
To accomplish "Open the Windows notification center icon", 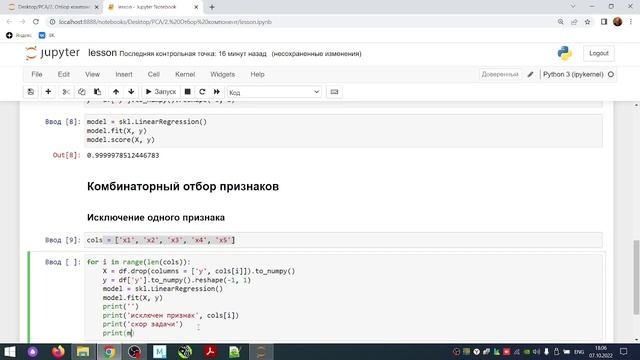I will click(x=623, y=351).
